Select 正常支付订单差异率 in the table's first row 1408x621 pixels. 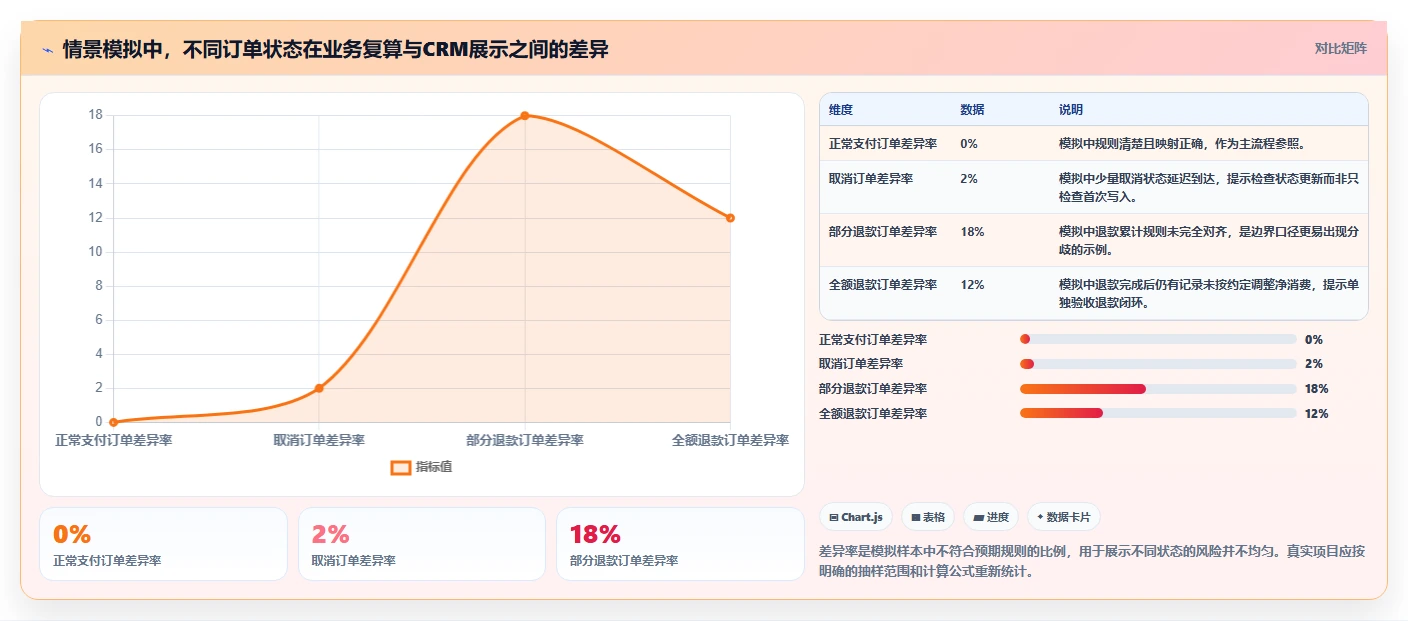pyautogui.click(x=883, y=144)
